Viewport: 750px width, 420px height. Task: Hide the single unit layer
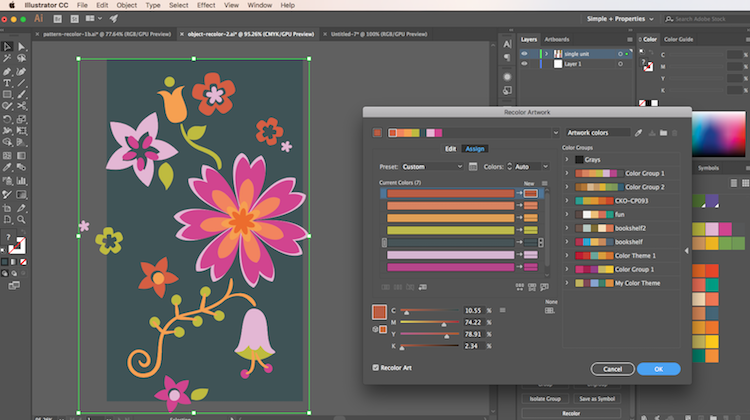tap(525, 52)
